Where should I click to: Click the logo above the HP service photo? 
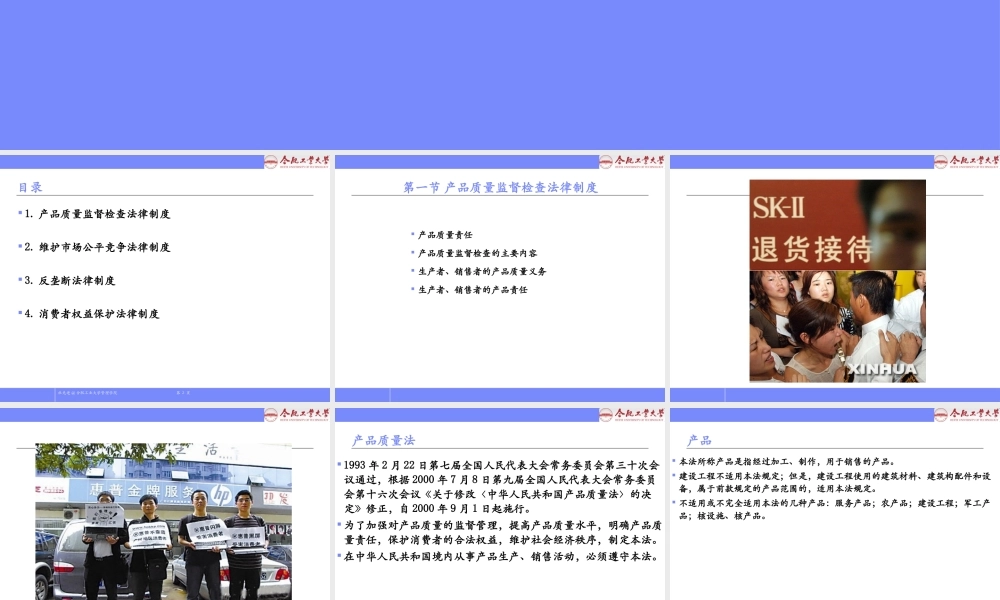pyautogui.click(x=296, y=414)
